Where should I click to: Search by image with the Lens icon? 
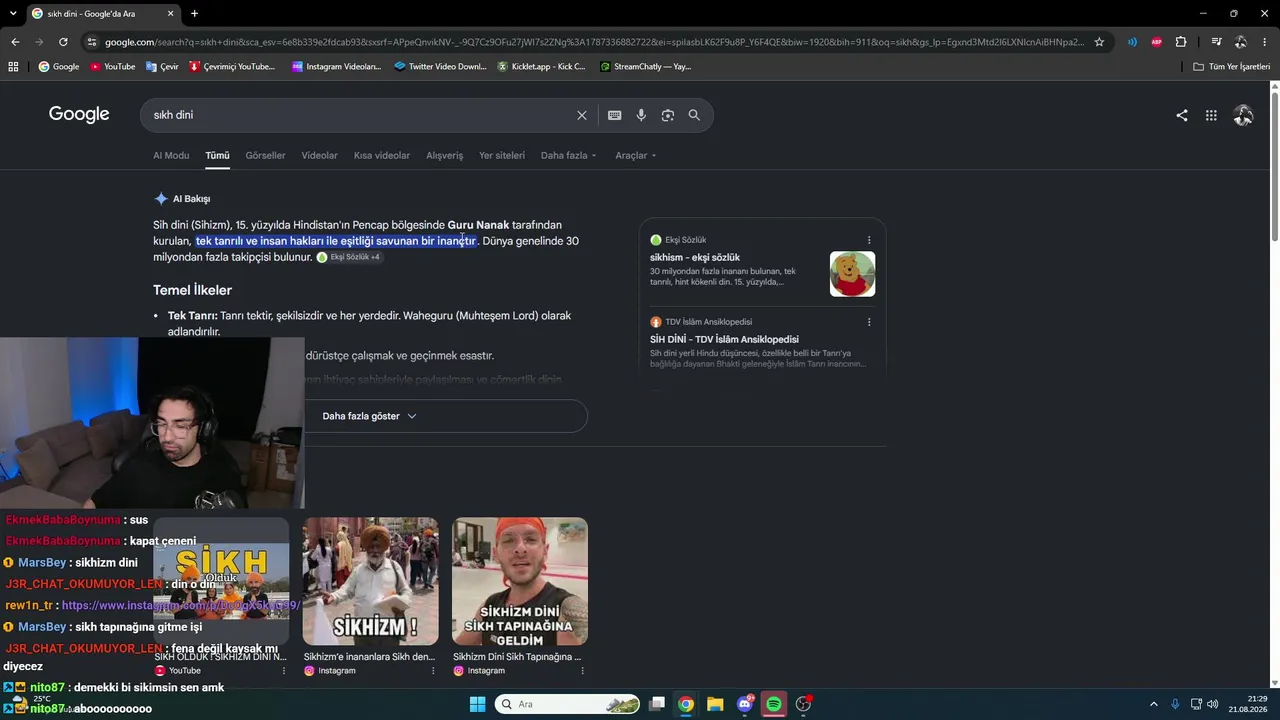click(x=668, y=115)
